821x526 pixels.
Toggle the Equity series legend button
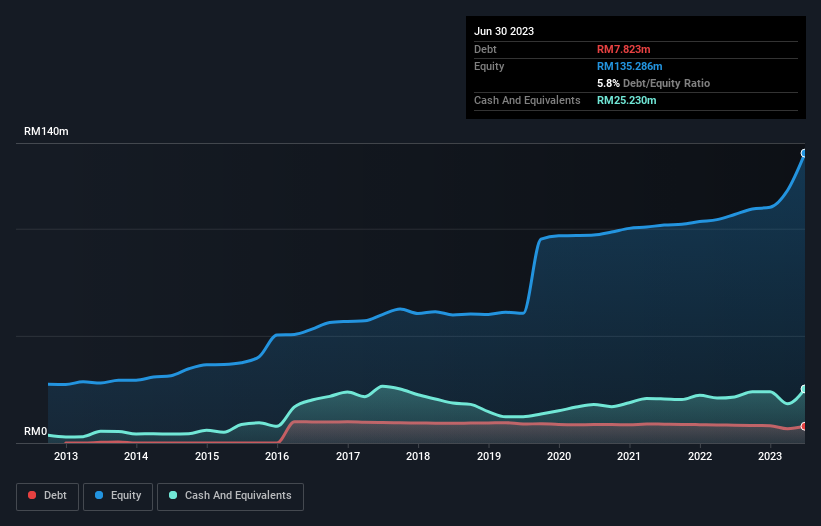pos(118,496)
